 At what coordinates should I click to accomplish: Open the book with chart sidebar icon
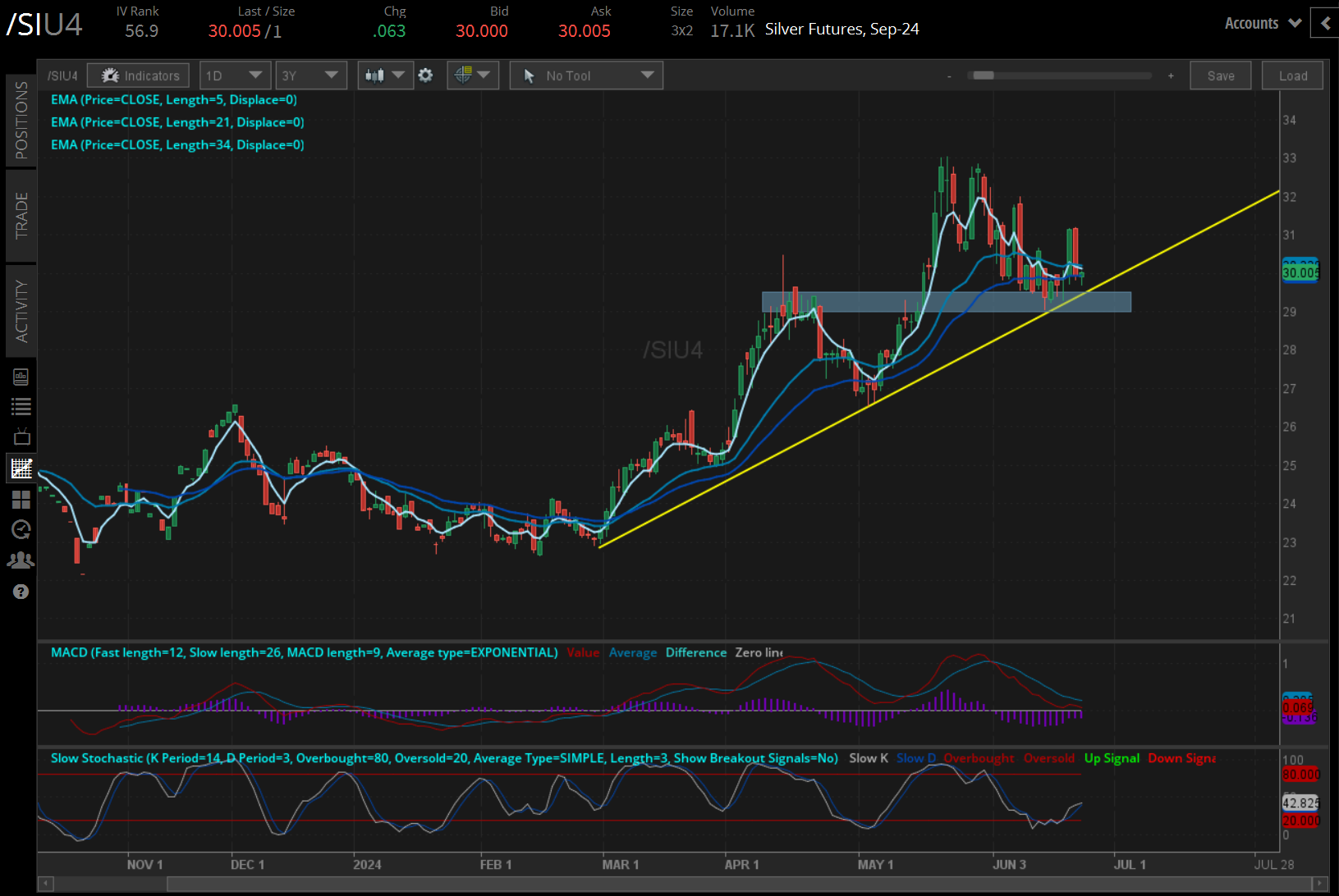(21, 377)
